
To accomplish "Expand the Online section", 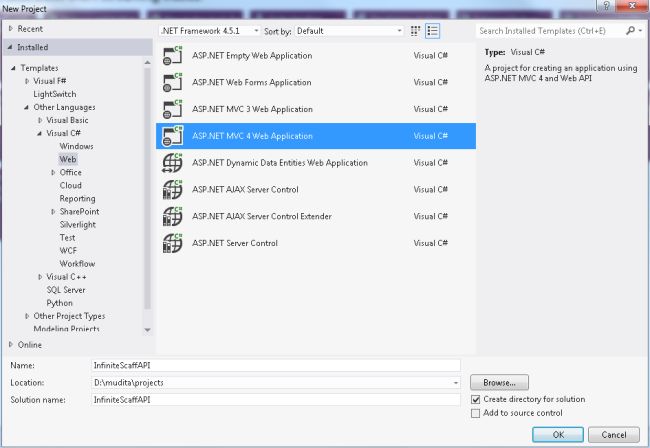I will [11, 344].
